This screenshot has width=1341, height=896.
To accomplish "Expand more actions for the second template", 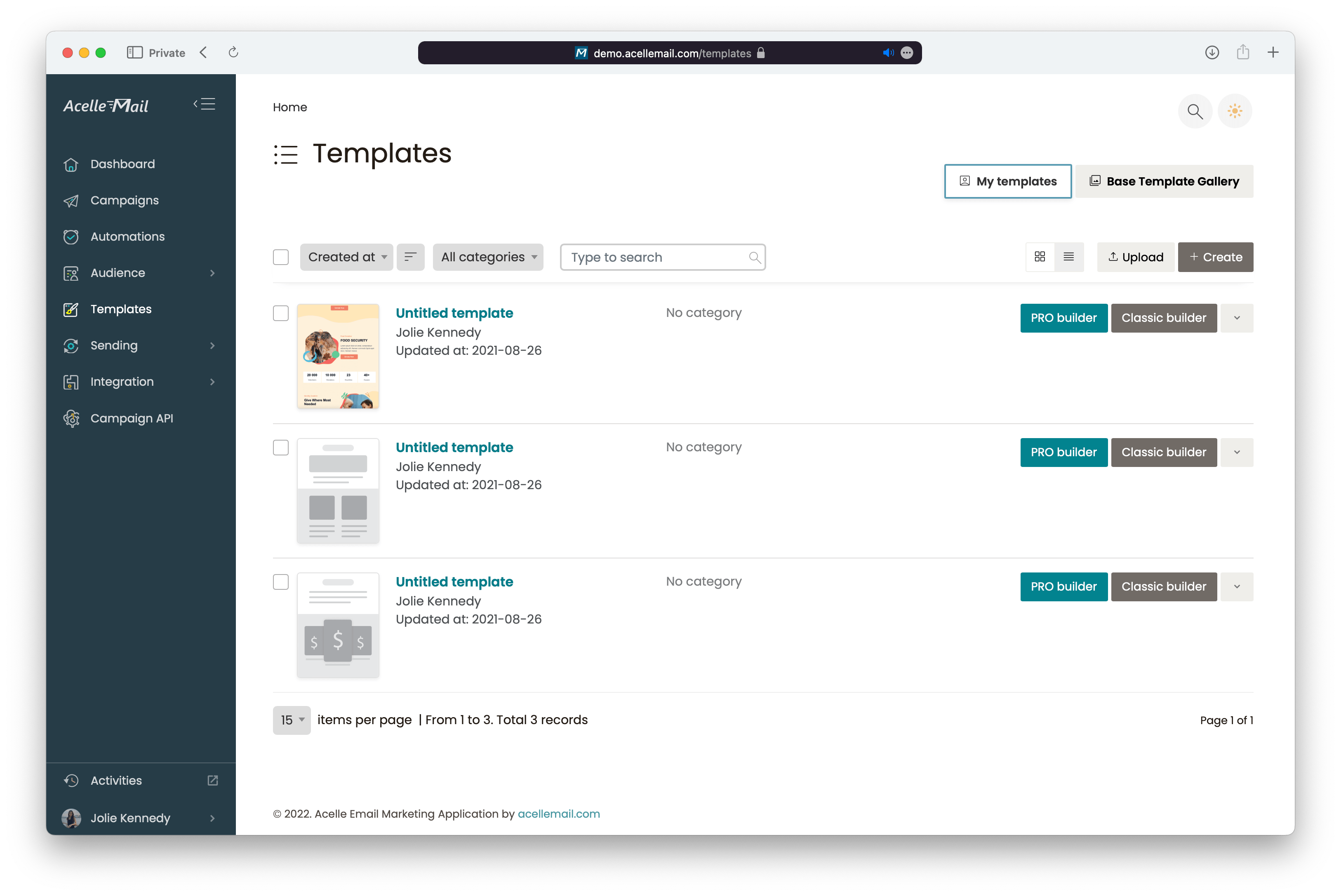I will pyautogui.click(x=1237, y=453).
